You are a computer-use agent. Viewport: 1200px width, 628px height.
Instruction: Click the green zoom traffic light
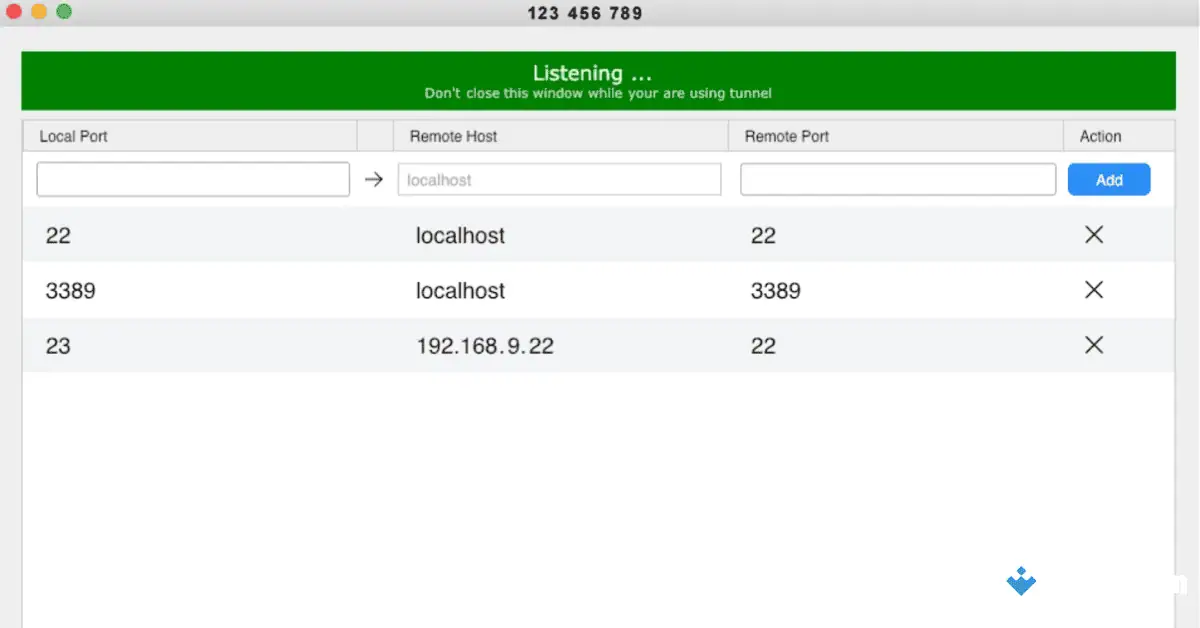64,12
